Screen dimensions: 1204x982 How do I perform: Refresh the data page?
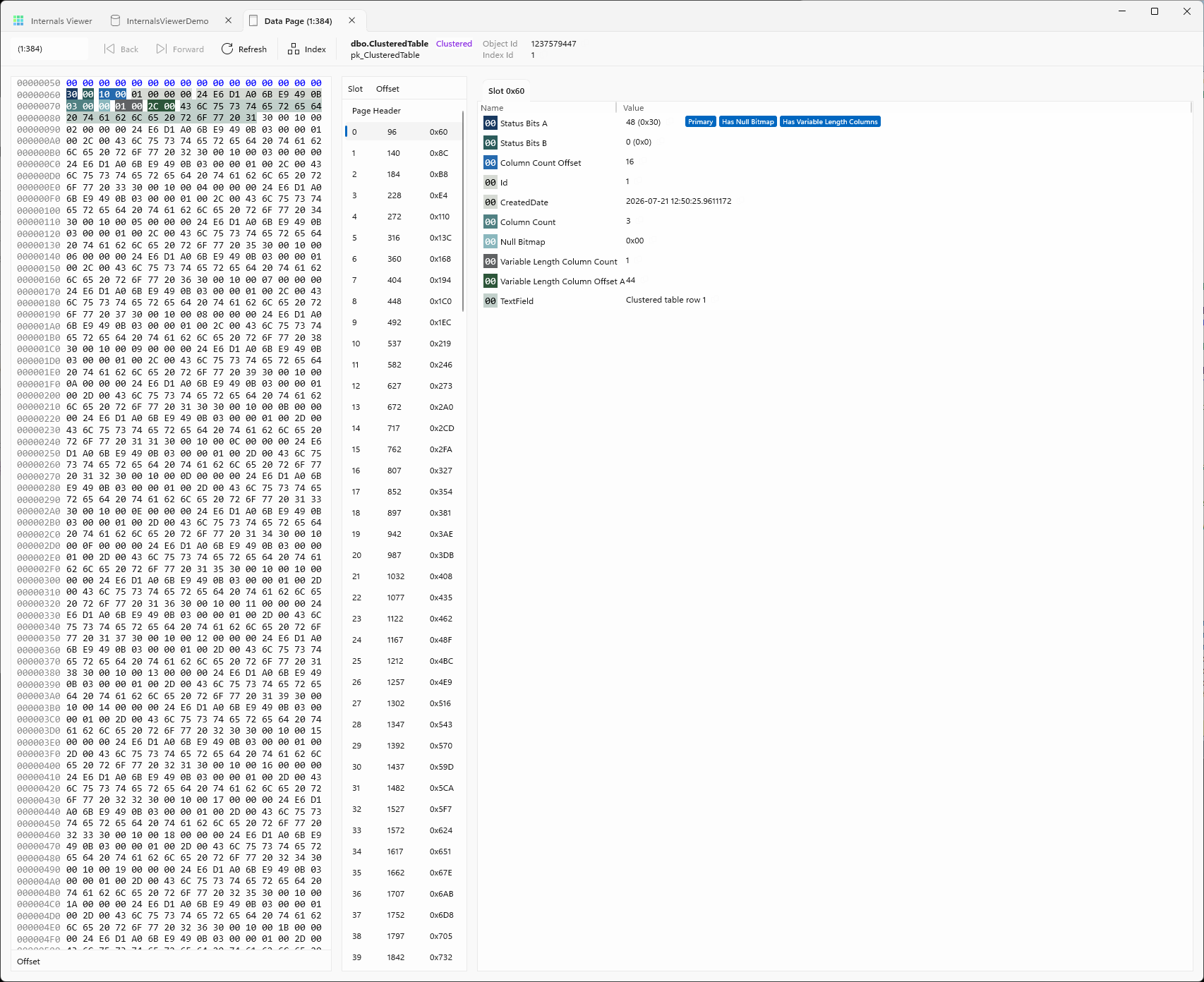tap(244, 49)
